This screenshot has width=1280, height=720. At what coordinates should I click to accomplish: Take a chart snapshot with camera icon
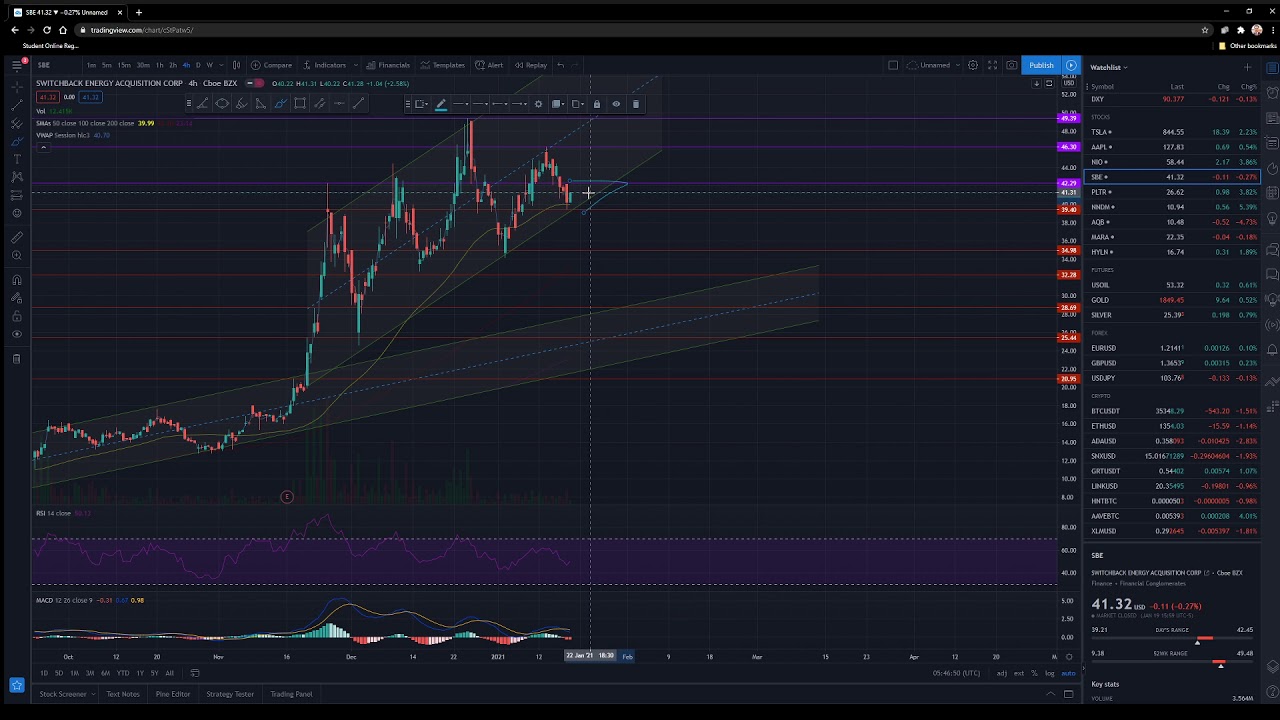(1012, 65)
